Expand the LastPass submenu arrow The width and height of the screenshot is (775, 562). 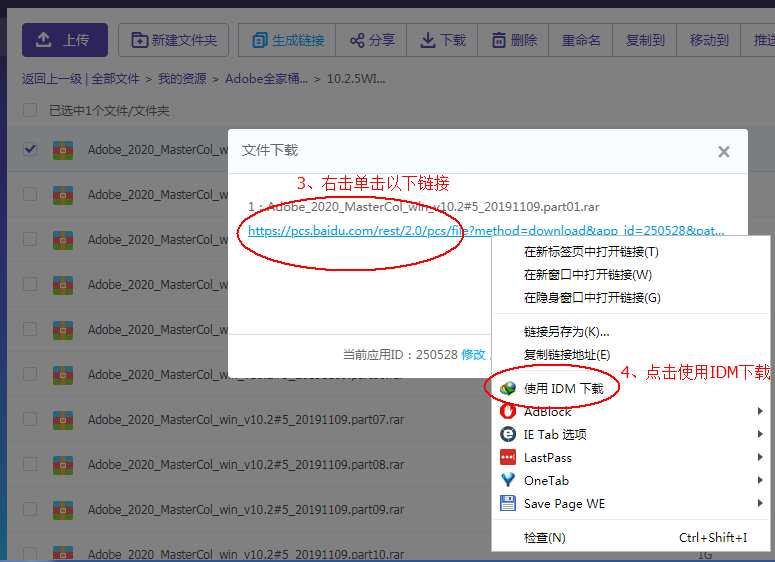760,457
